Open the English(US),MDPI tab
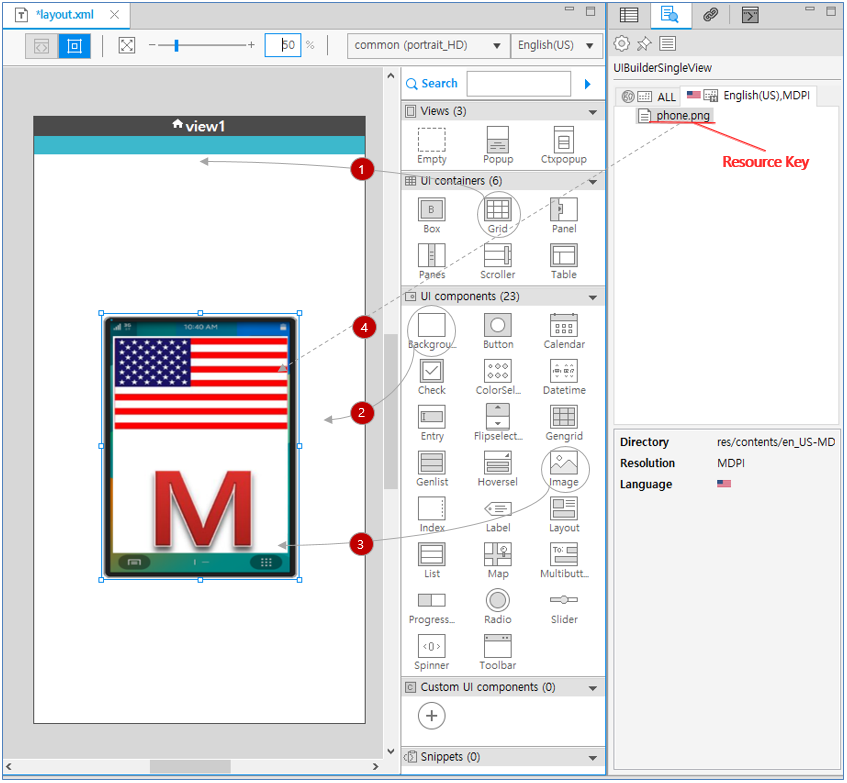This screenshot has width=847, height=783. [x=751, y=96]
